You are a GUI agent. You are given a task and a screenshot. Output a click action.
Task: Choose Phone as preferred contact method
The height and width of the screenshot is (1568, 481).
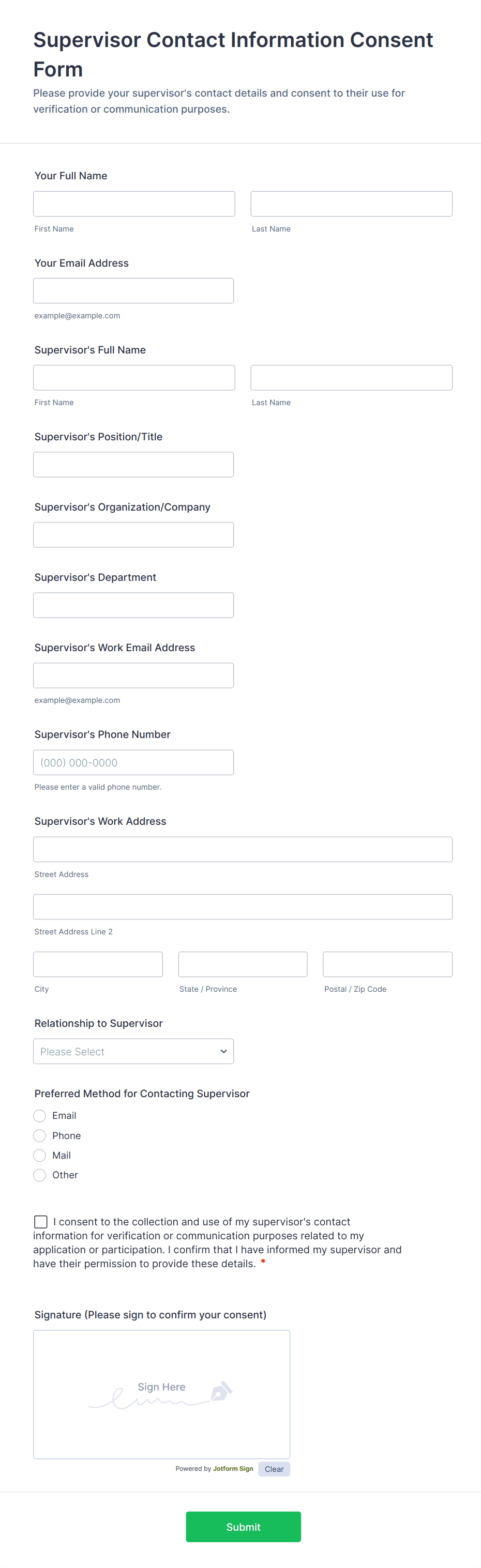point(40,1135)
